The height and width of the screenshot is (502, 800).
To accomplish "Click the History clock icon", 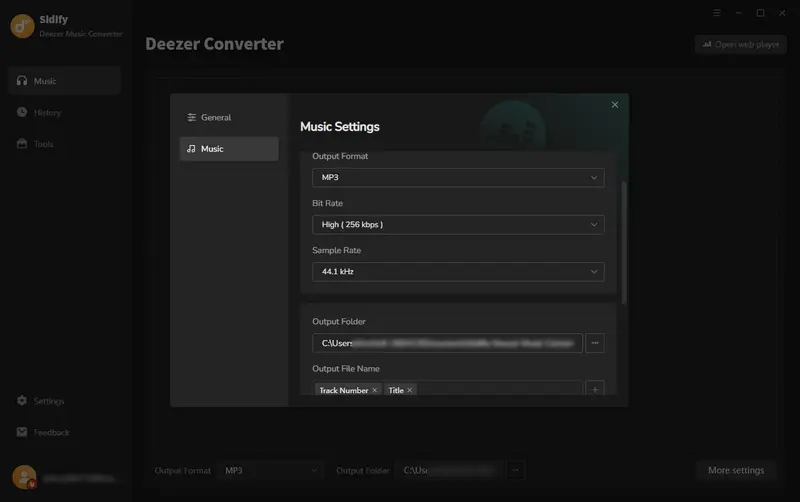I will (22, 112).
